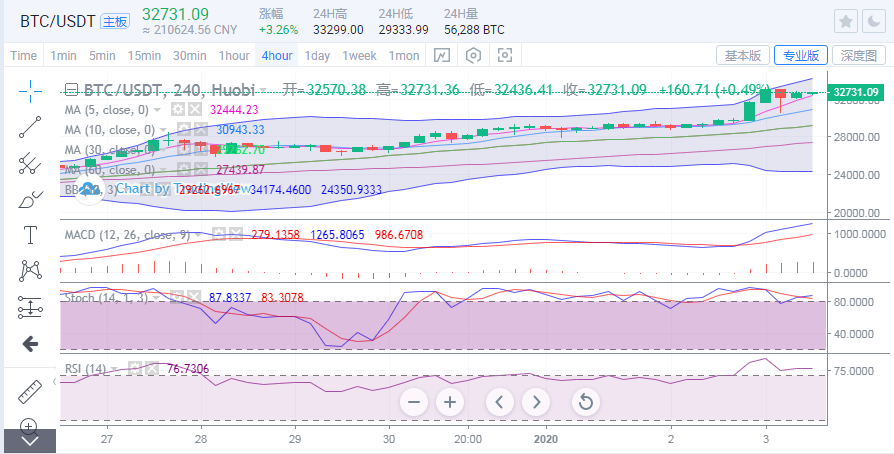Switch to 基本版 basic chart
Viewport: 894px width, 454px height.
pos(743,55)
